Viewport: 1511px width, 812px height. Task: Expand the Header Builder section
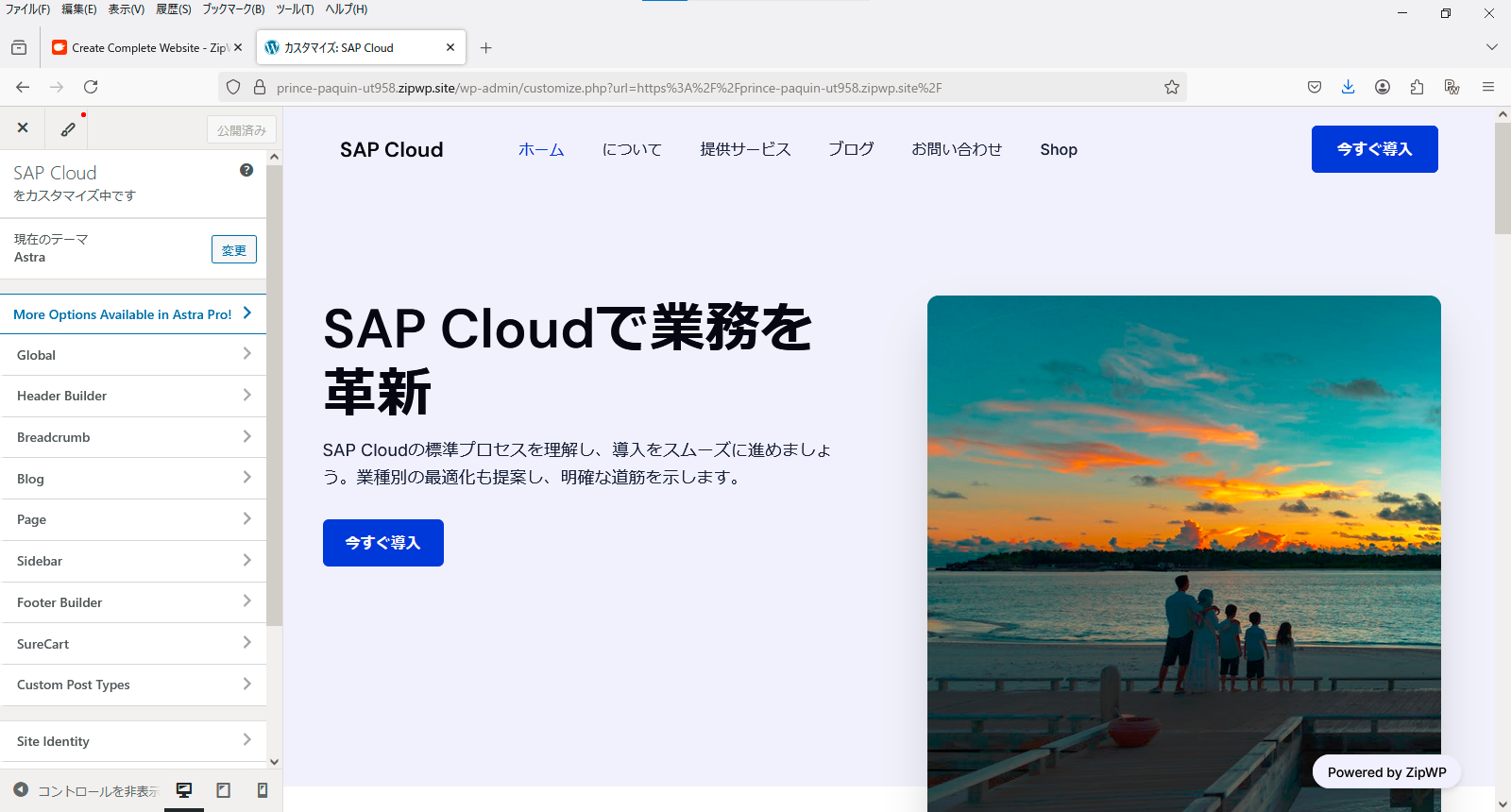click(x=133, y=396)
